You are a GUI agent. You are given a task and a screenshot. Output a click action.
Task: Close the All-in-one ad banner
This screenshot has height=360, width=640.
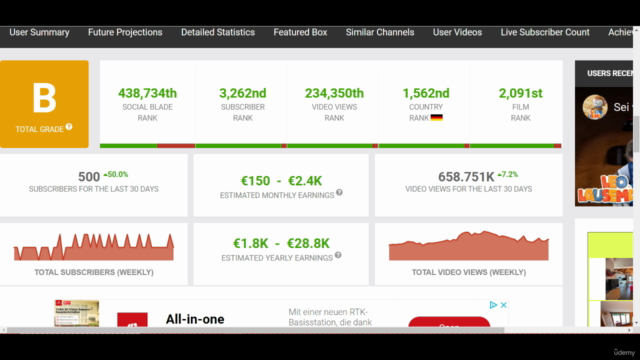504,305
